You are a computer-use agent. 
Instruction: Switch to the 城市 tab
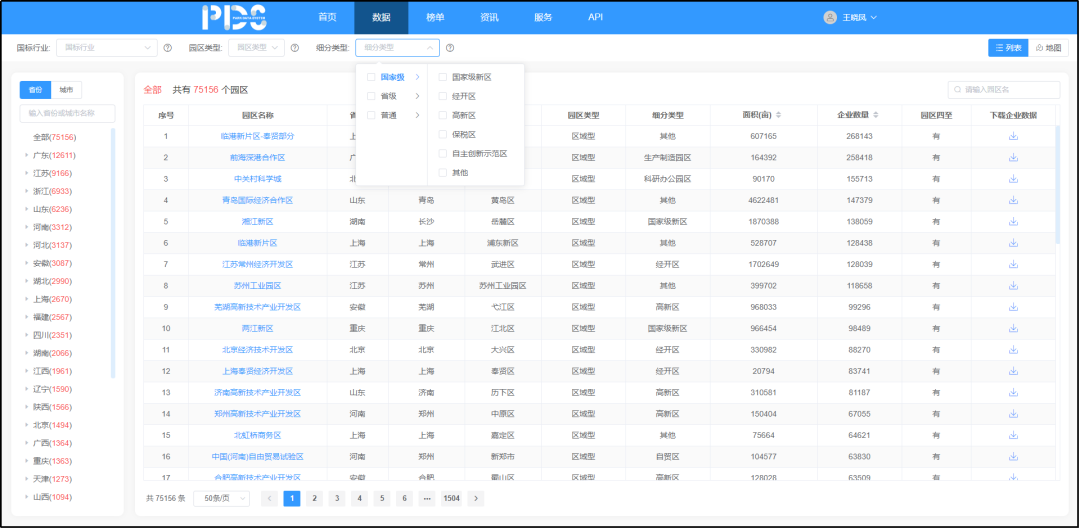[x=65, y=90]
